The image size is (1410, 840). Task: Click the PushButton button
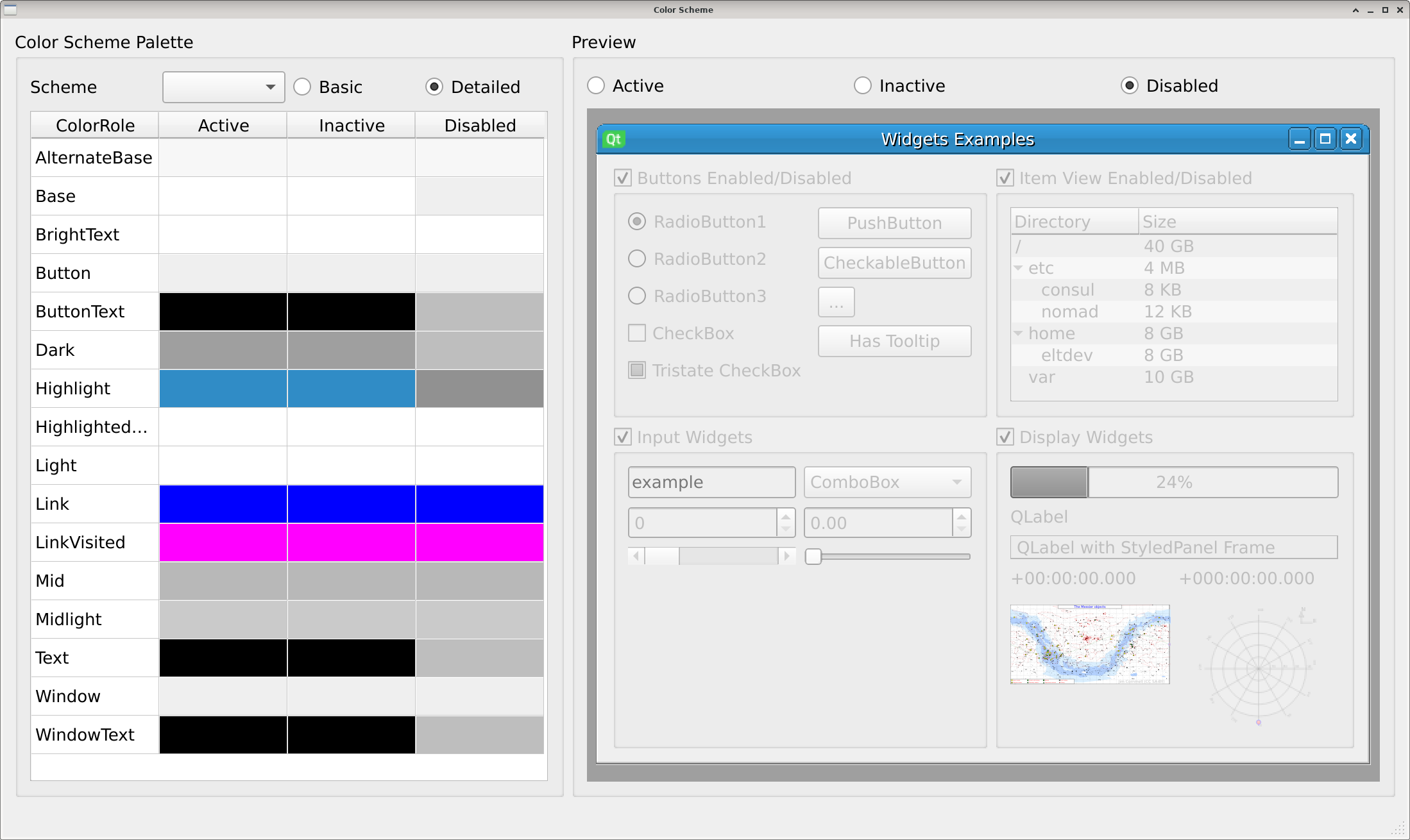pos(894,223)
